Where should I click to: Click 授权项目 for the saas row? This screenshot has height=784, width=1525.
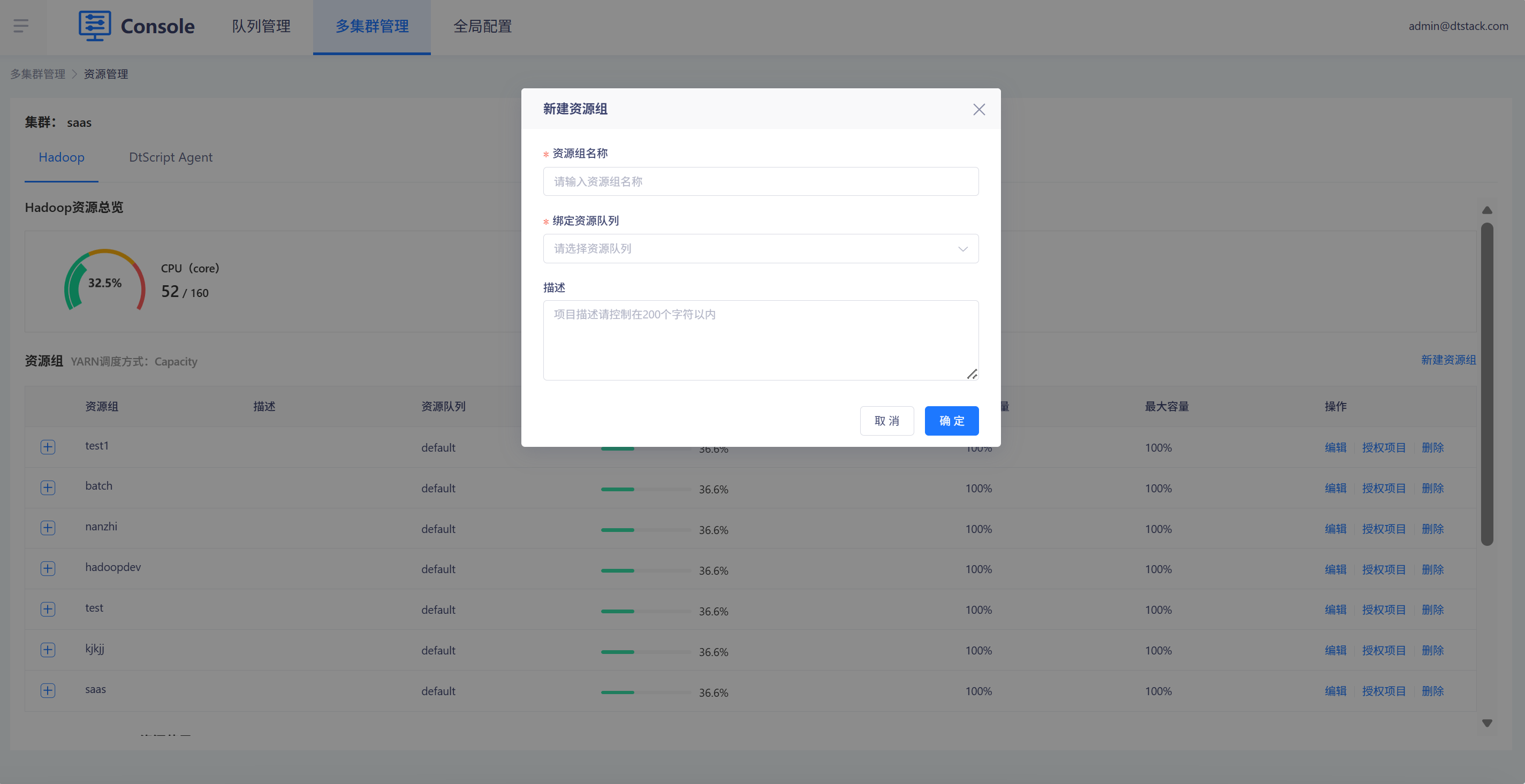(x=1384, y=691)
